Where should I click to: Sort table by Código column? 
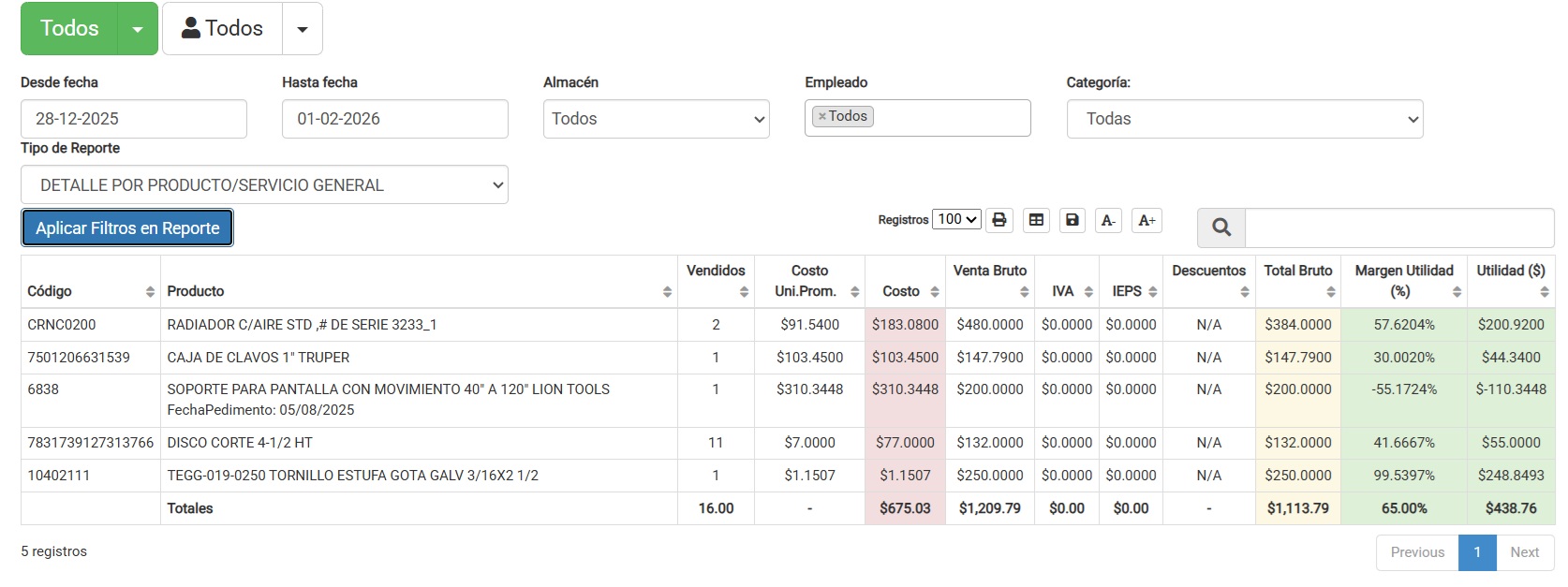tap(91, 282)
